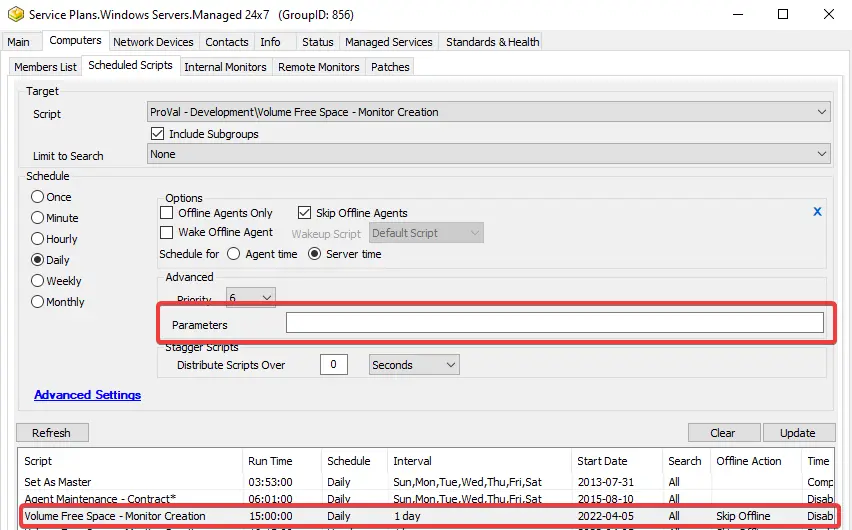Open the Contacts tab

tap(227, 42)
